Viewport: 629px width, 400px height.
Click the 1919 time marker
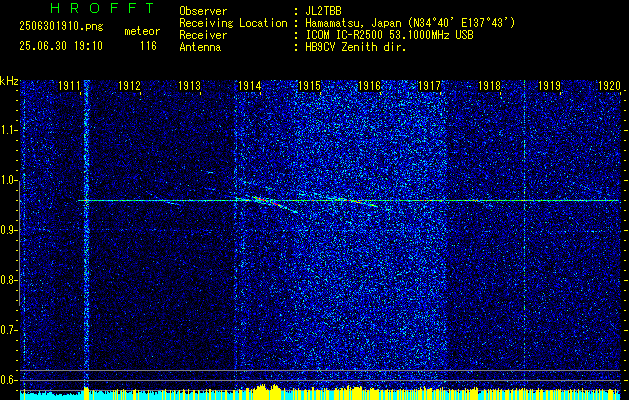(549, 85)
